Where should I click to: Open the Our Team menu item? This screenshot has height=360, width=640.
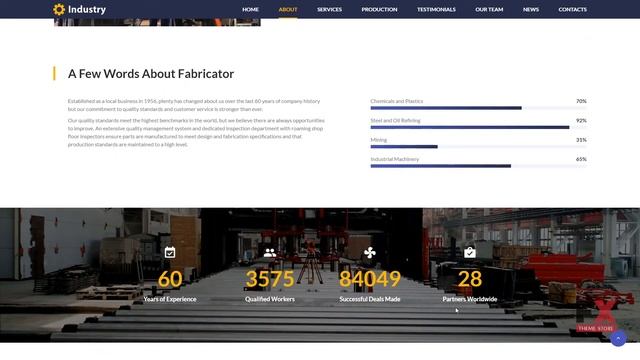489,9
